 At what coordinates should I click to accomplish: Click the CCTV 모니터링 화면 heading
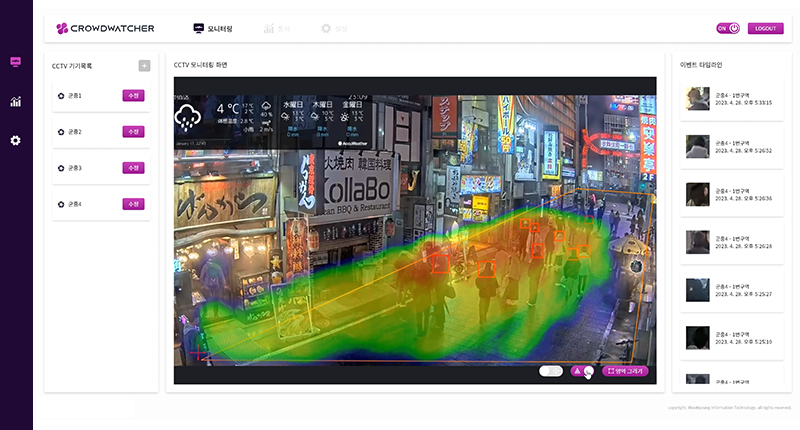[x=201, y=65]
